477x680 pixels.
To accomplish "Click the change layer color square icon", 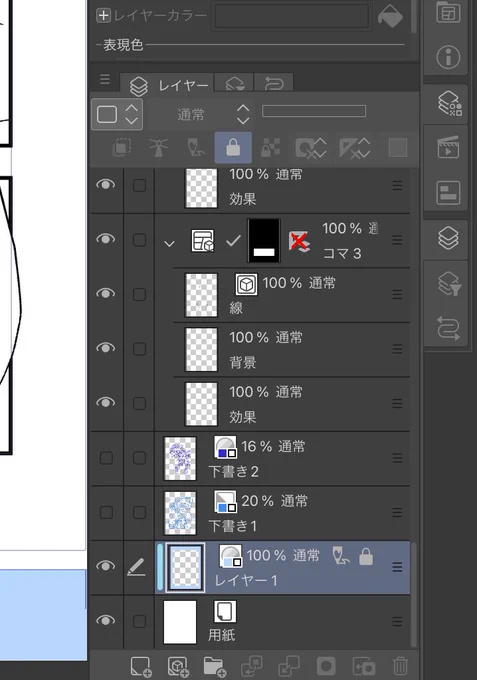I will (398, 147).
